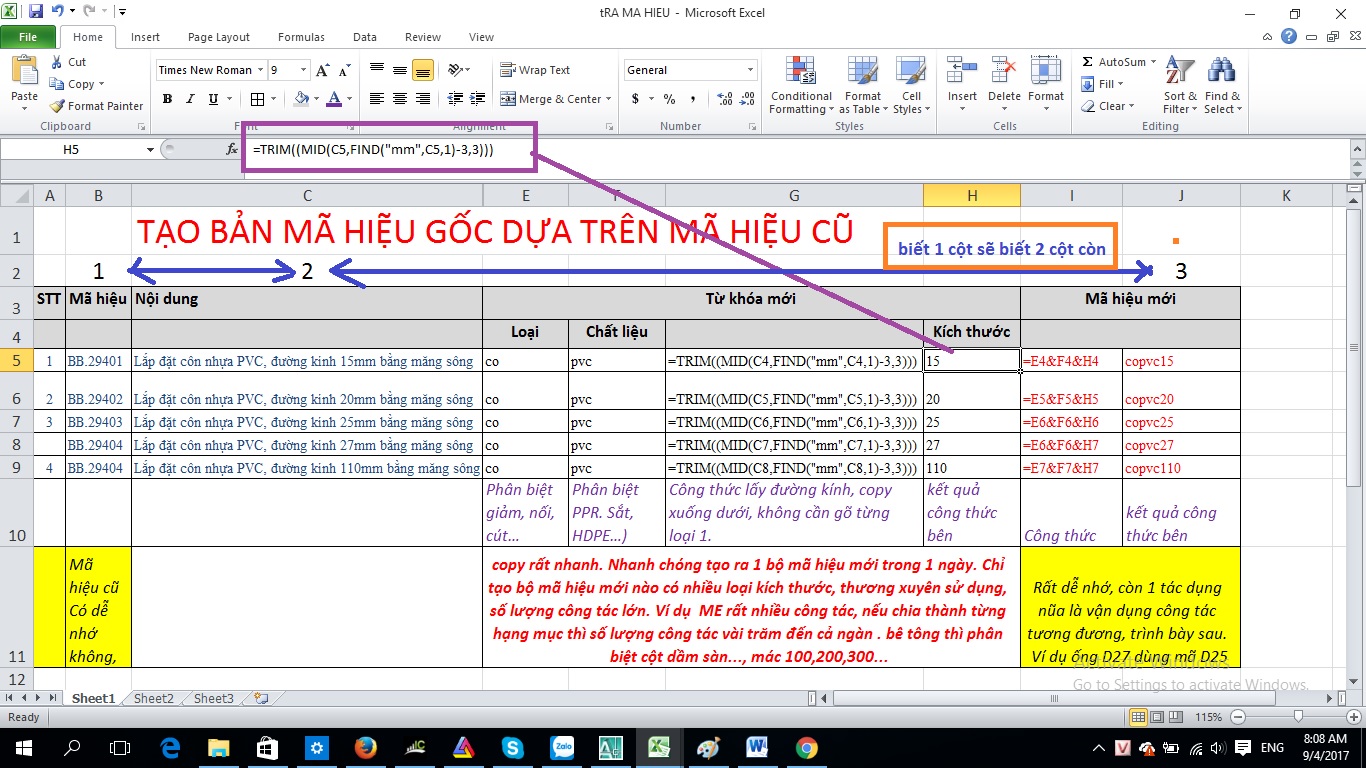Click the Sort & Filter icon
The width and height of the screenshot is (1366, 768).
pos(1180,85)
